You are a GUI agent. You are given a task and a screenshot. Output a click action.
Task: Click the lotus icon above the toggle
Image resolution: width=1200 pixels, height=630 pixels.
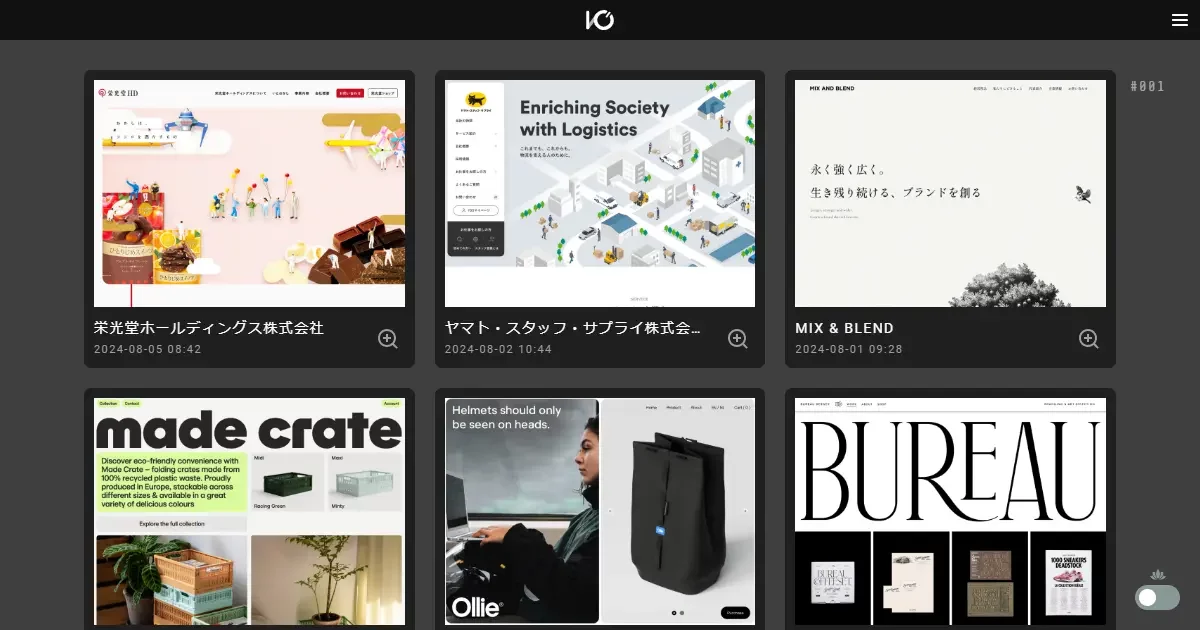[x=1158, y=575]
